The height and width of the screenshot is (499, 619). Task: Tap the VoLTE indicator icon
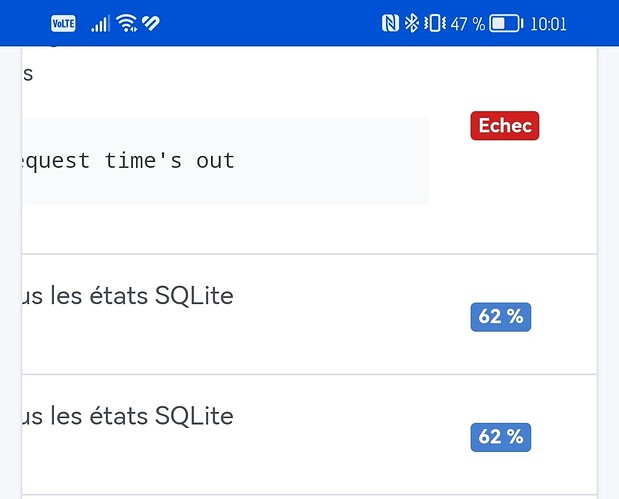pyautogui.click(x=63, y=23)
